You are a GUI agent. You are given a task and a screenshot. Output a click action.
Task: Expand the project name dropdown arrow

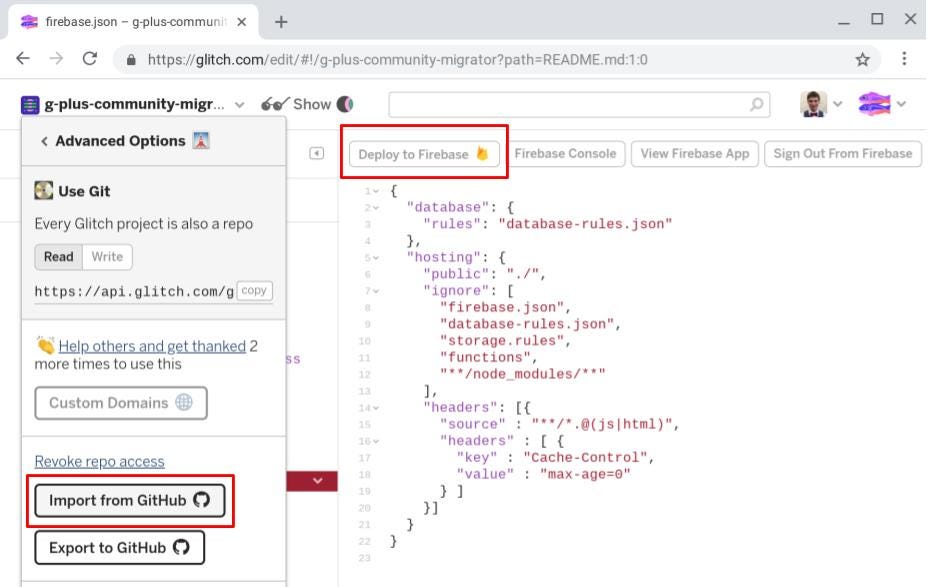click(239, 105)
